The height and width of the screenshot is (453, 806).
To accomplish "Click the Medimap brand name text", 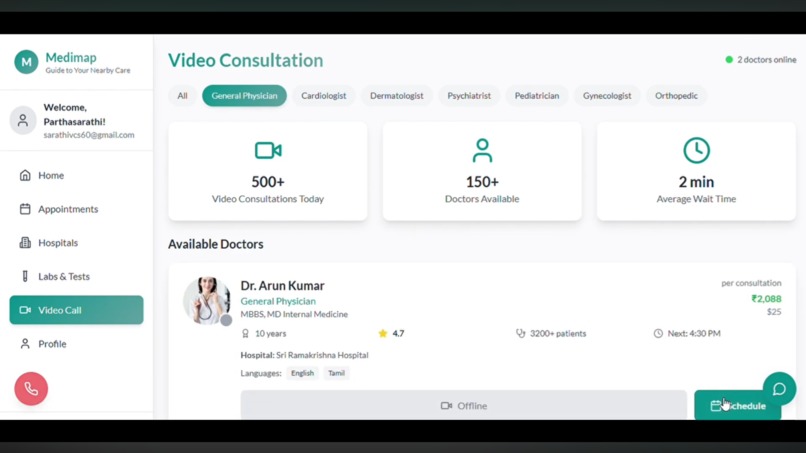I will pos(71,58).
